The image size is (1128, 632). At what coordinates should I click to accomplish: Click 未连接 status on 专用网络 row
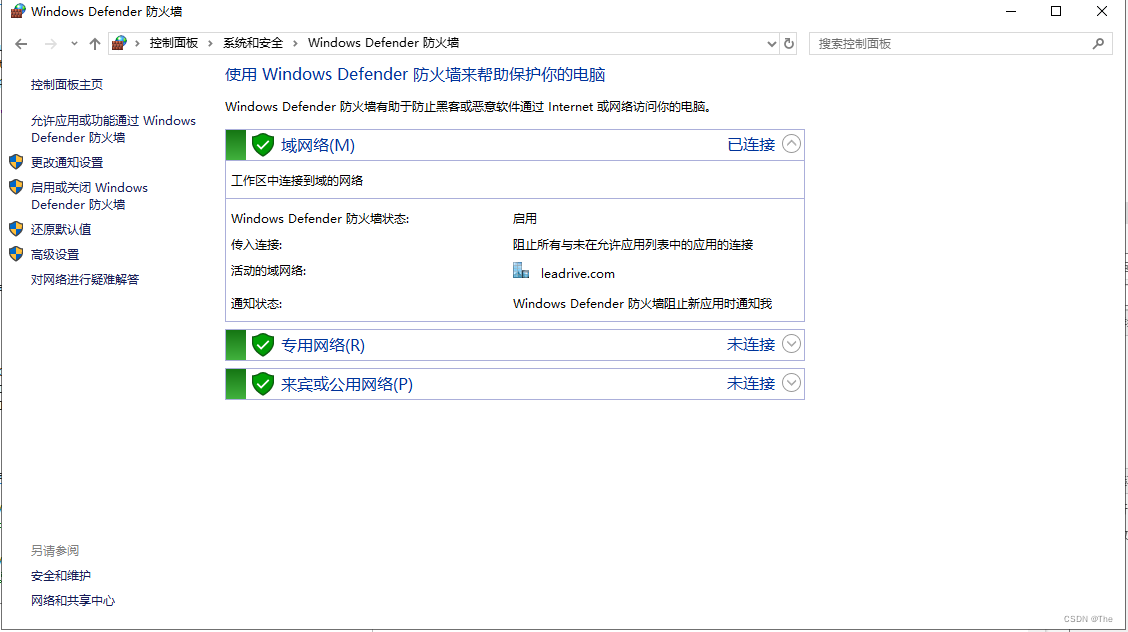(751, 344)
